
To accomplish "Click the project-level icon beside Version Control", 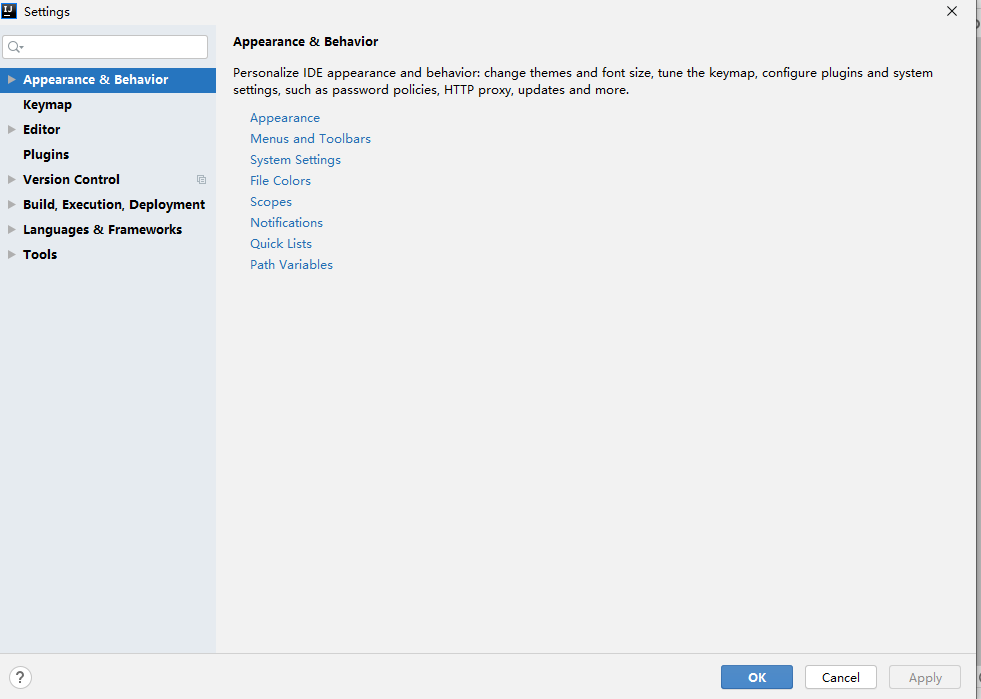I will tap(201, 180).
